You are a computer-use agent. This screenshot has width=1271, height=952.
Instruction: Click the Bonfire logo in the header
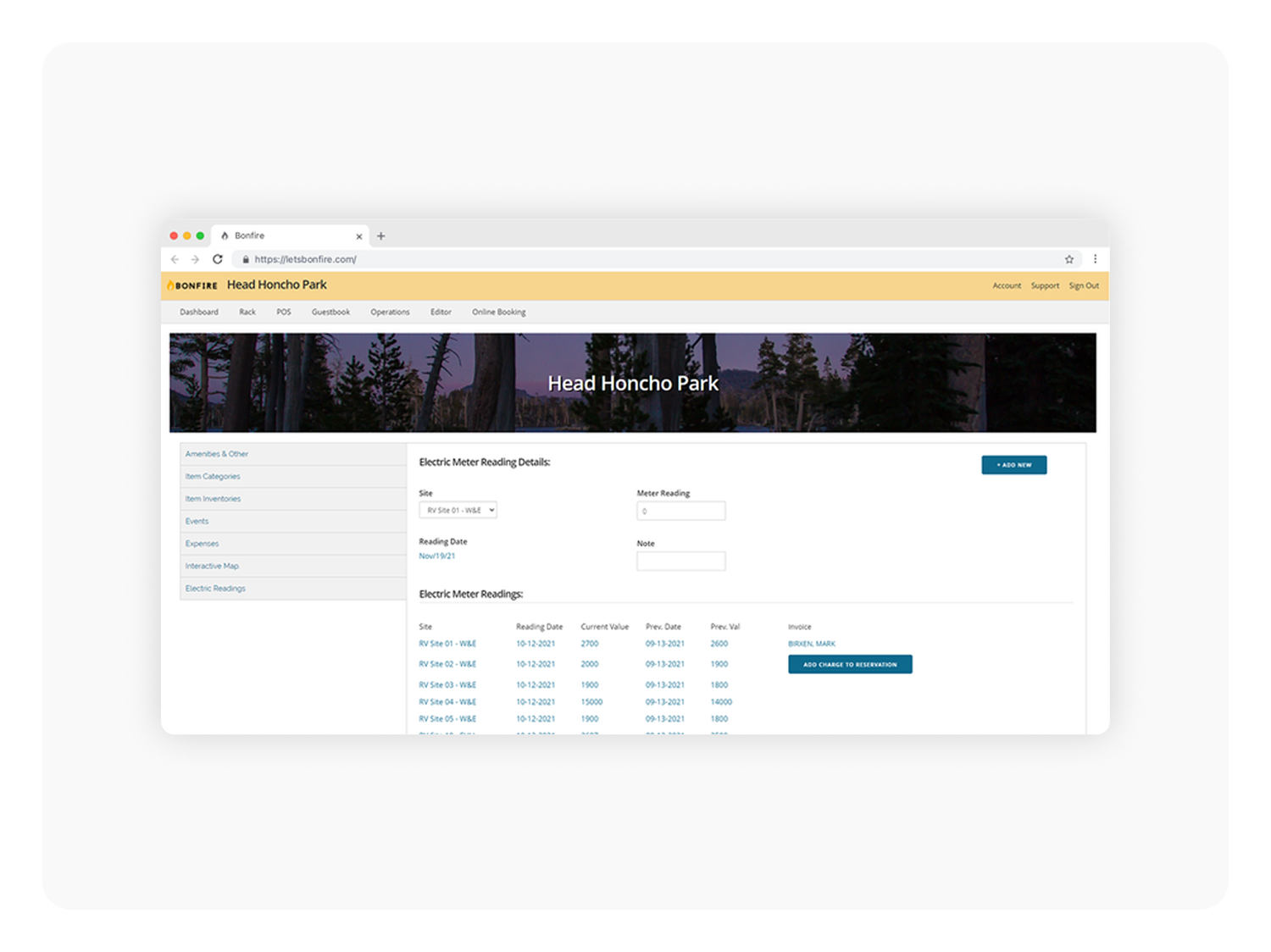(192, 285)
